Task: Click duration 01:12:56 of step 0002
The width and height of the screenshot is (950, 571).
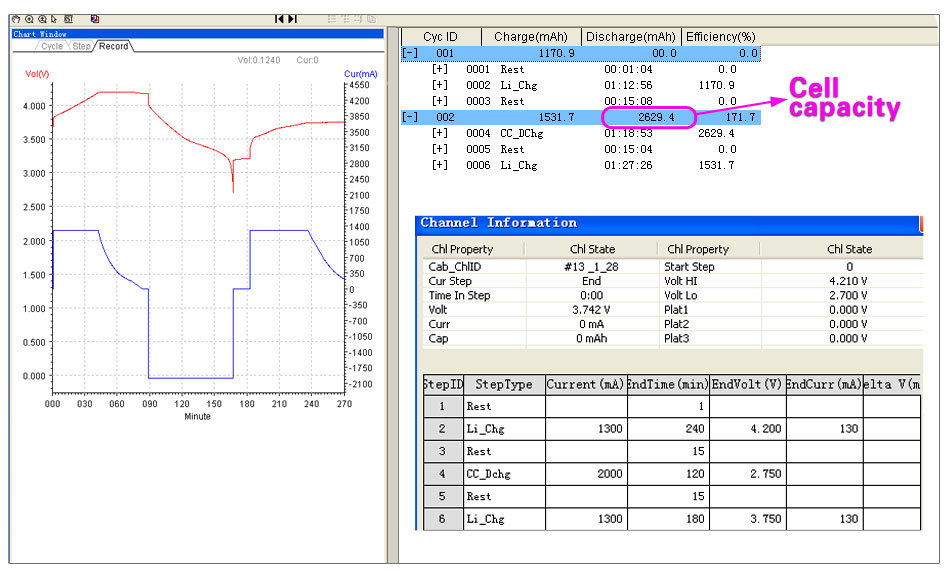Action: click(628, 85)
